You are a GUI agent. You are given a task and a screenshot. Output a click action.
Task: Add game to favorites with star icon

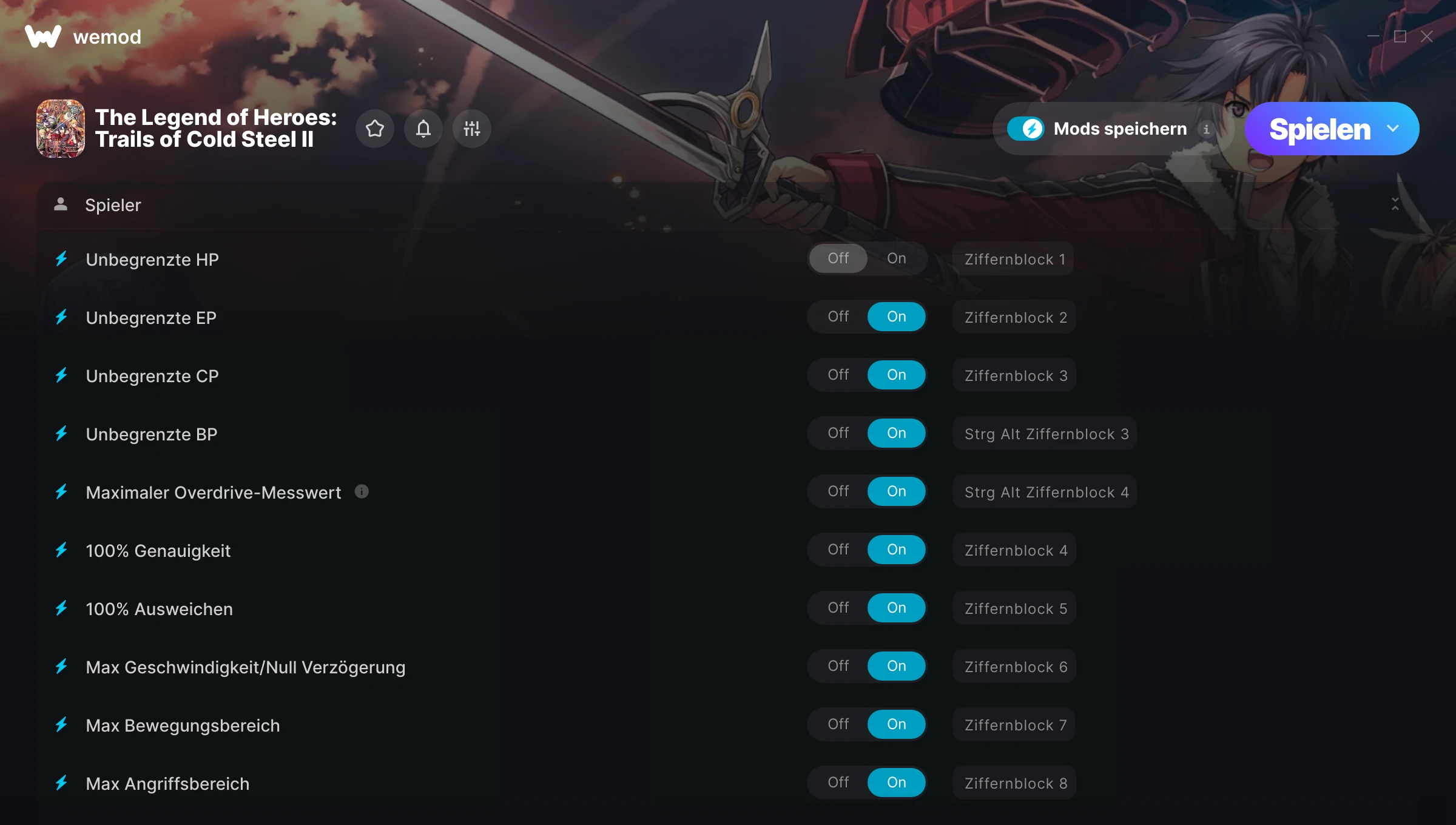click(x=375, y=129)
